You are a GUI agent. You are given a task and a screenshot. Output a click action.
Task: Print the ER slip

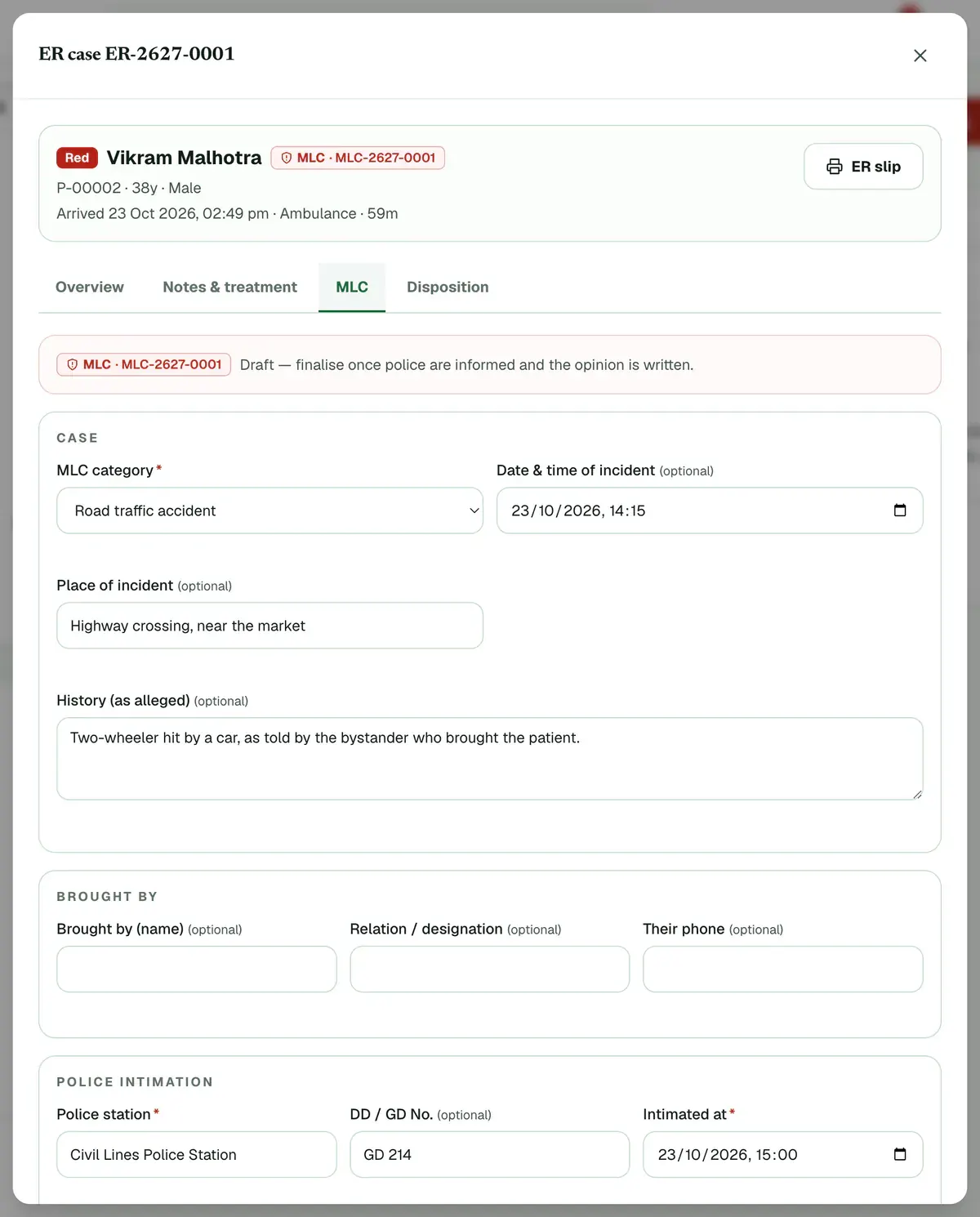tap(863, 167)
